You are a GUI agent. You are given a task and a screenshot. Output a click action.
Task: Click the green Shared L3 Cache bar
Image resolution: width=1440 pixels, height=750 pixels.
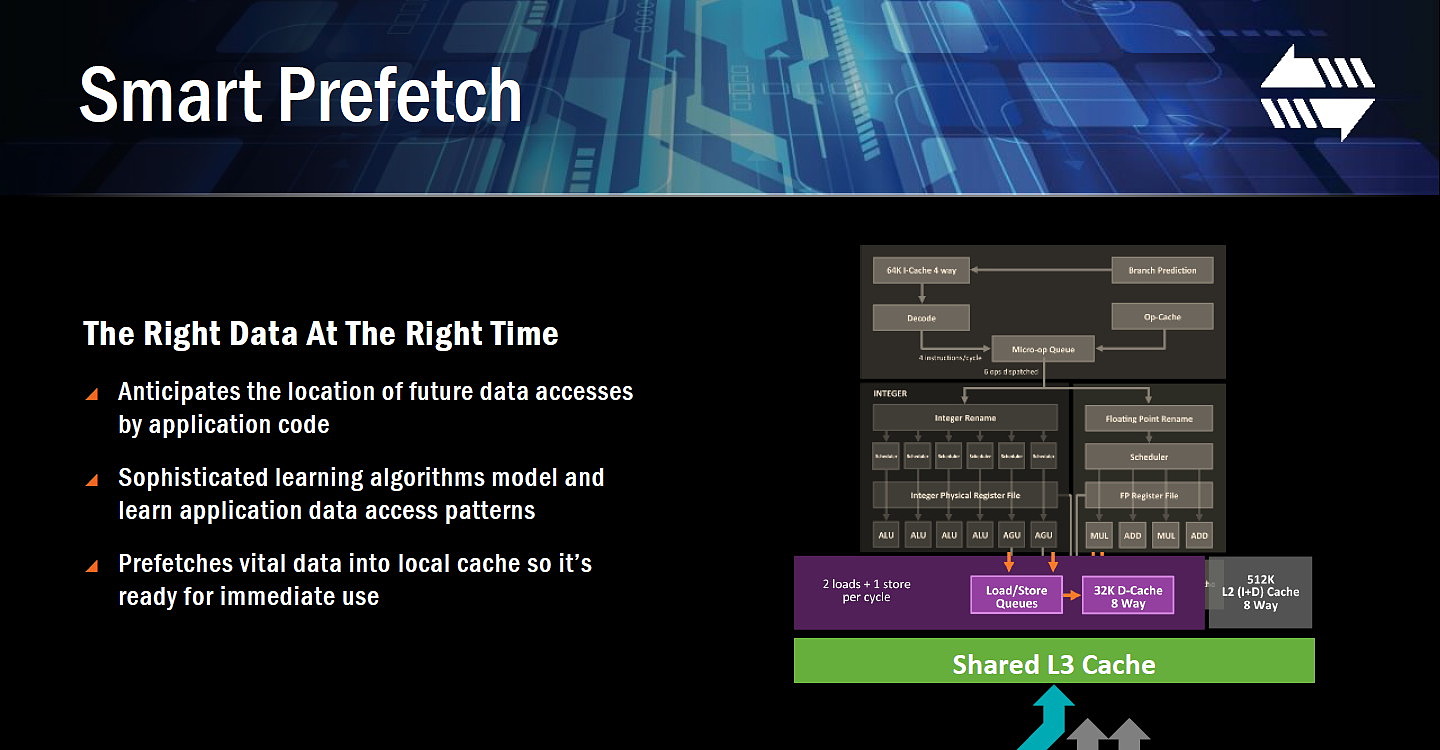pos(1053,664)
